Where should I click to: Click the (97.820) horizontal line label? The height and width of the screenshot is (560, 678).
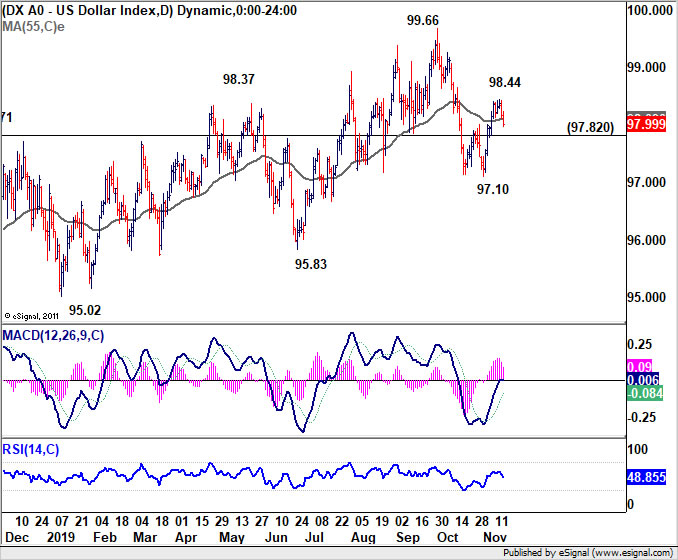[590, 127]
